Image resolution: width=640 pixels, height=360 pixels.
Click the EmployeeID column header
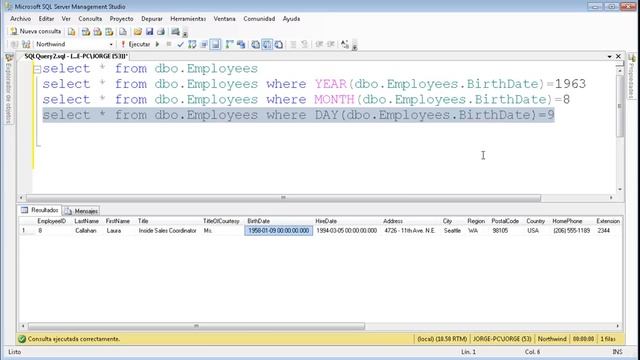[x=51, y=221]
